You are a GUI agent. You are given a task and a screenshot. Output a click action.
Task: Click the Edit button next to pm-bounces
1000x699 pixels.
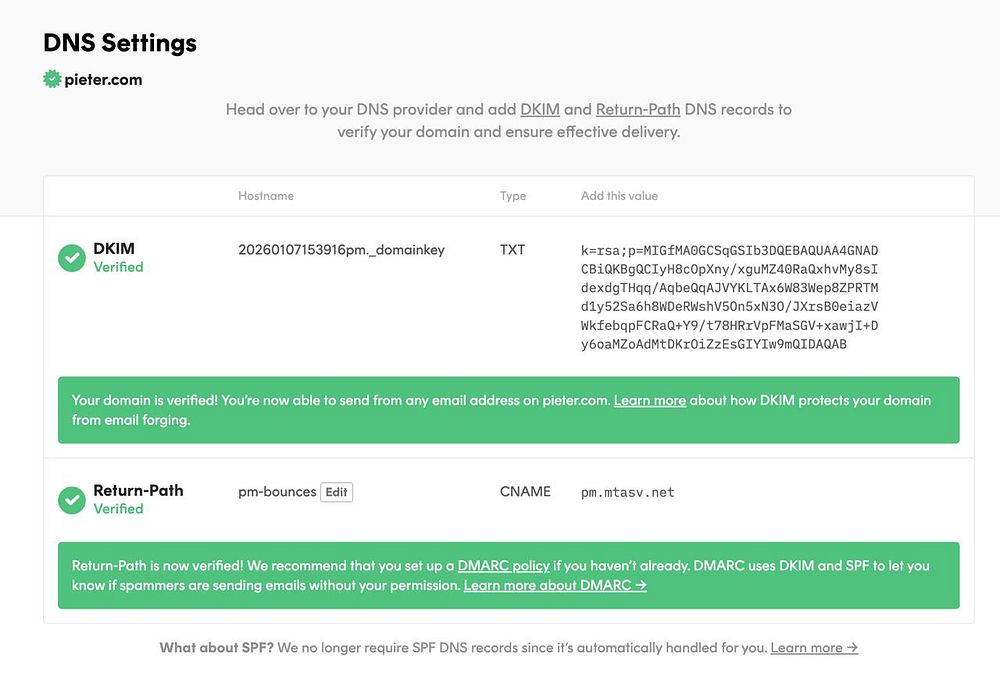(x=336, y=492)
